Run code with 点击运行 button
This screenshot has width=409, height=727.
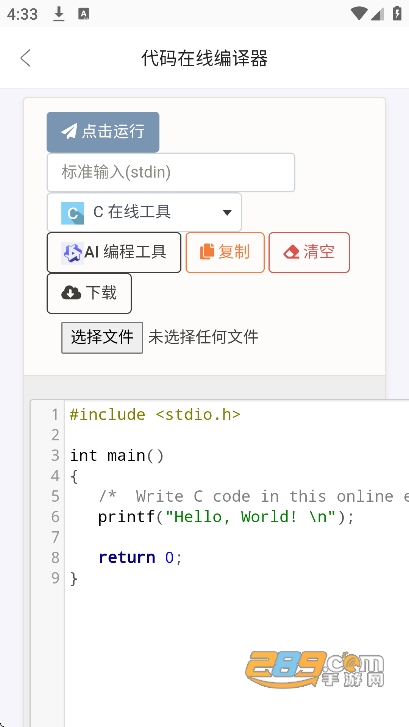tap(103, 132)
